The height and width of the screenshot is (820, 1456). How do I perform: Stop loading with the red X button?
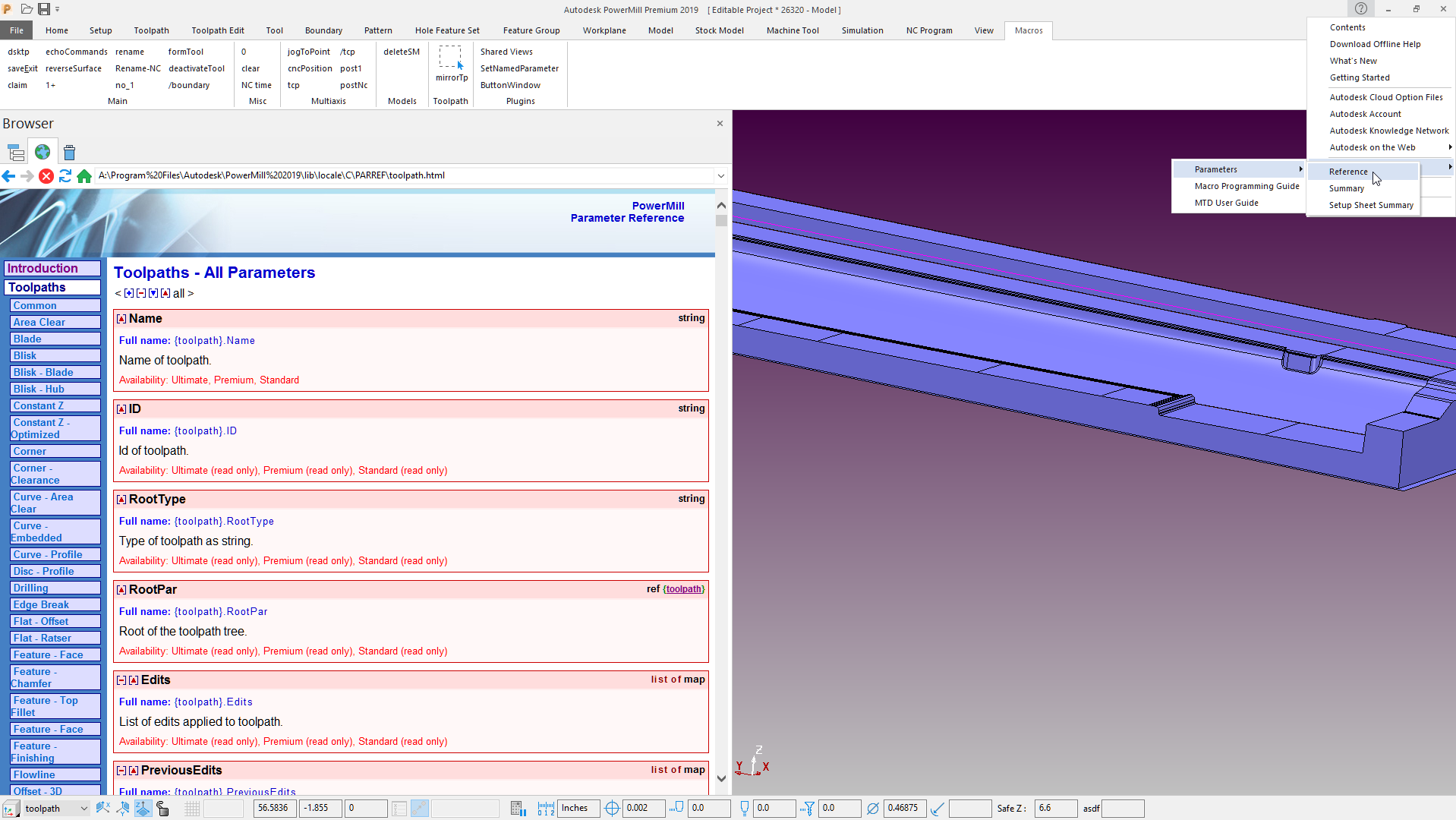point(46,176)
